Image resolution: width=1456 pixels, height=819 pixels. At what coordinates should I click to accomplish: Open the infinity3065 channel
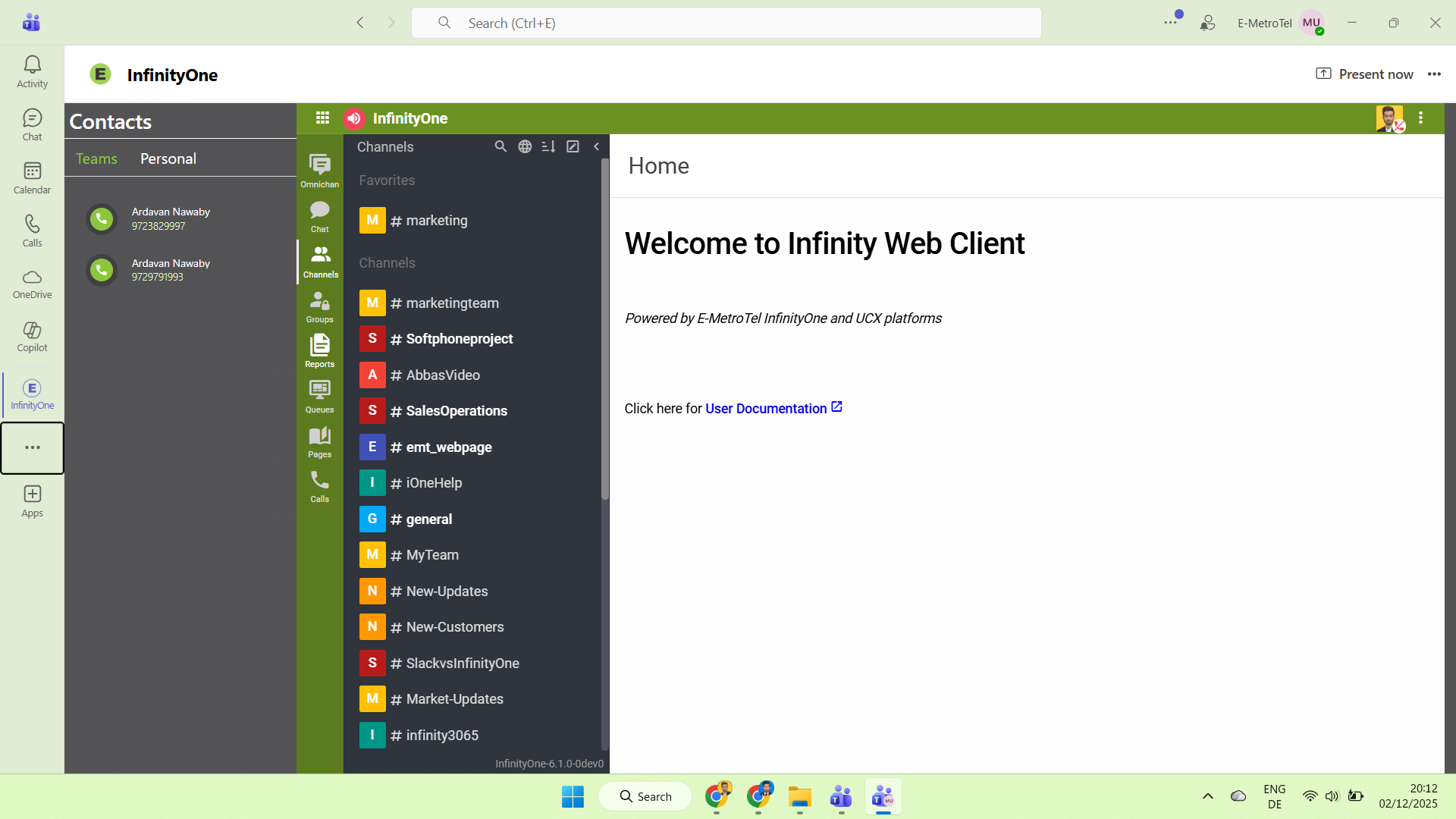point(478,736)
